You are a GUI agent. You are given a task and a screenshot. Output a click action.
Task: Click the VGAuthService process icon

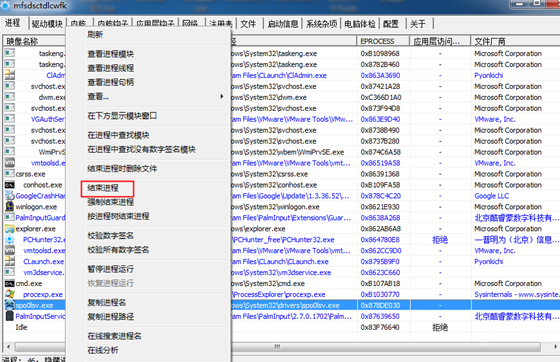tap(10, 119)
